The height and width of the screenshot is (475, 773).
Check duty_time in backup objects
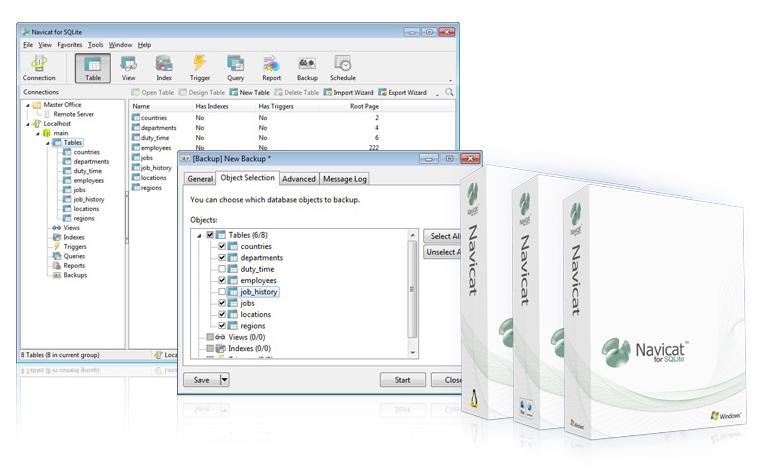pyautogui.click(x=222, y=269)
